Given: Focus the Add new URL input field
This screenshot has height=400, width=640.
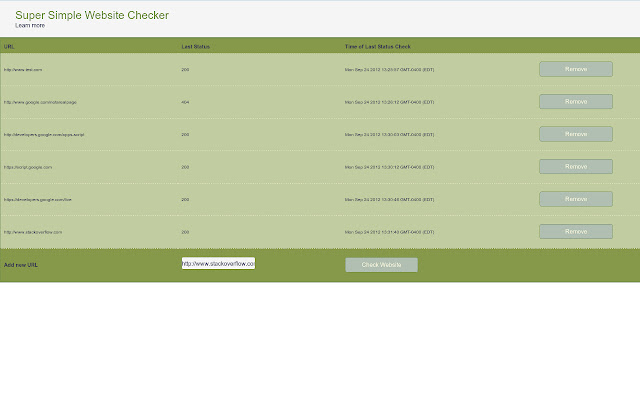Looking at the screenshot, I should 218,263.
